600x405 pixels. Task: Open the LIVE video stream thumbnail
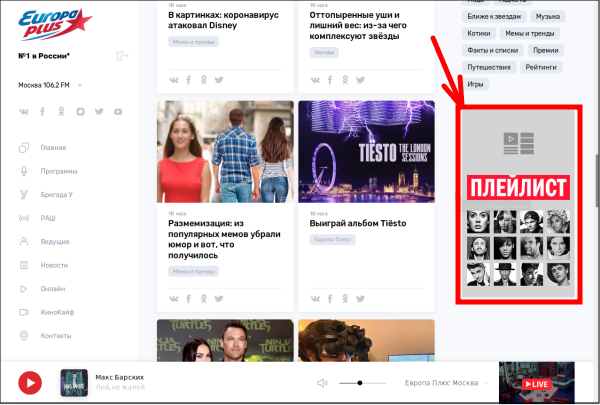(536, 382)
